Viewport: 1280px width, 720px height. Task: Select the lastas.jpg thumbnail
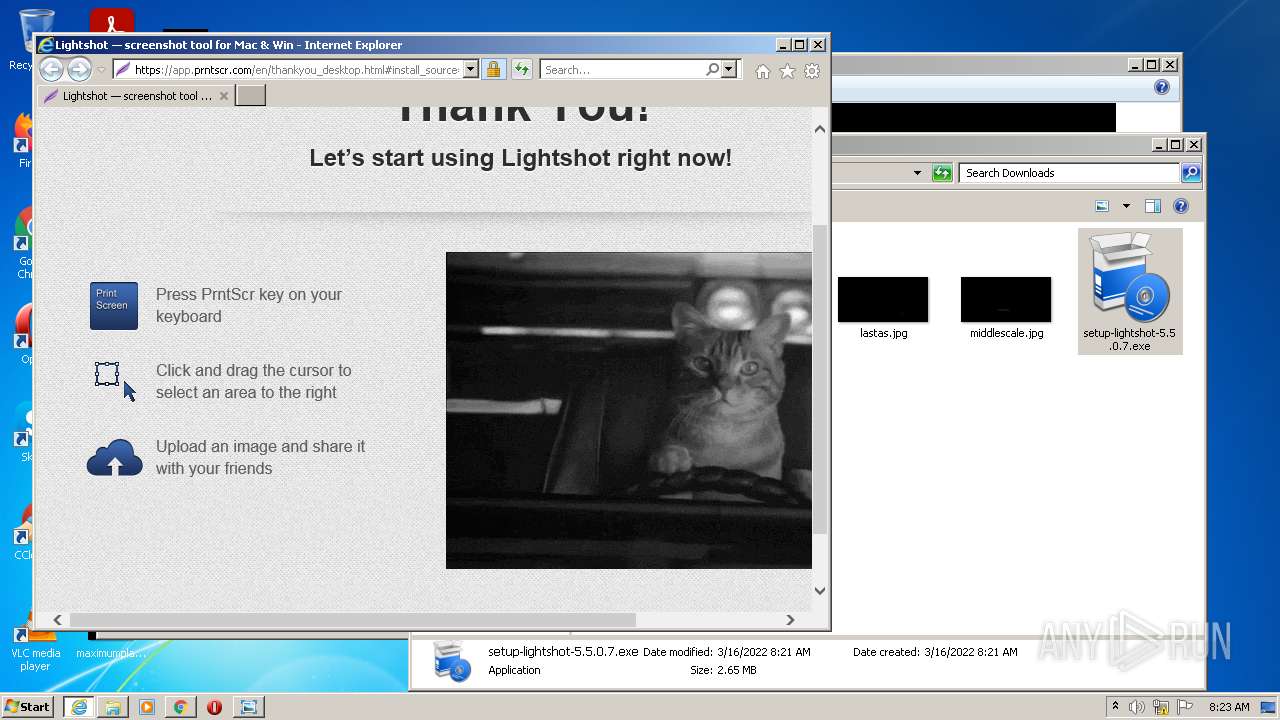[883, 300]
